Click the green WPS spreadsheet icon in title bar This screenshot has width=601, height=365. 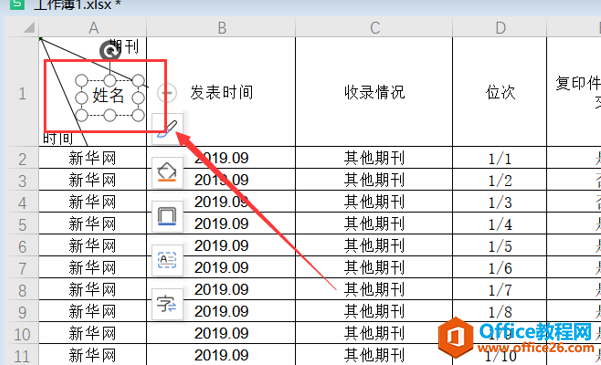(17, 4)
